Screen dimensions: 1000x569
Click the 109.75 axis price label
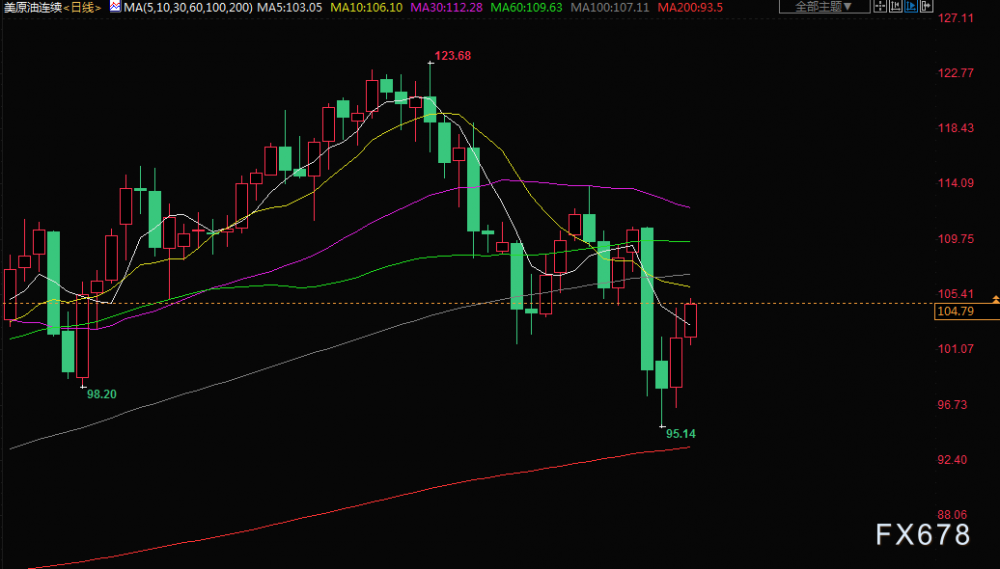(x=955, y=239)
